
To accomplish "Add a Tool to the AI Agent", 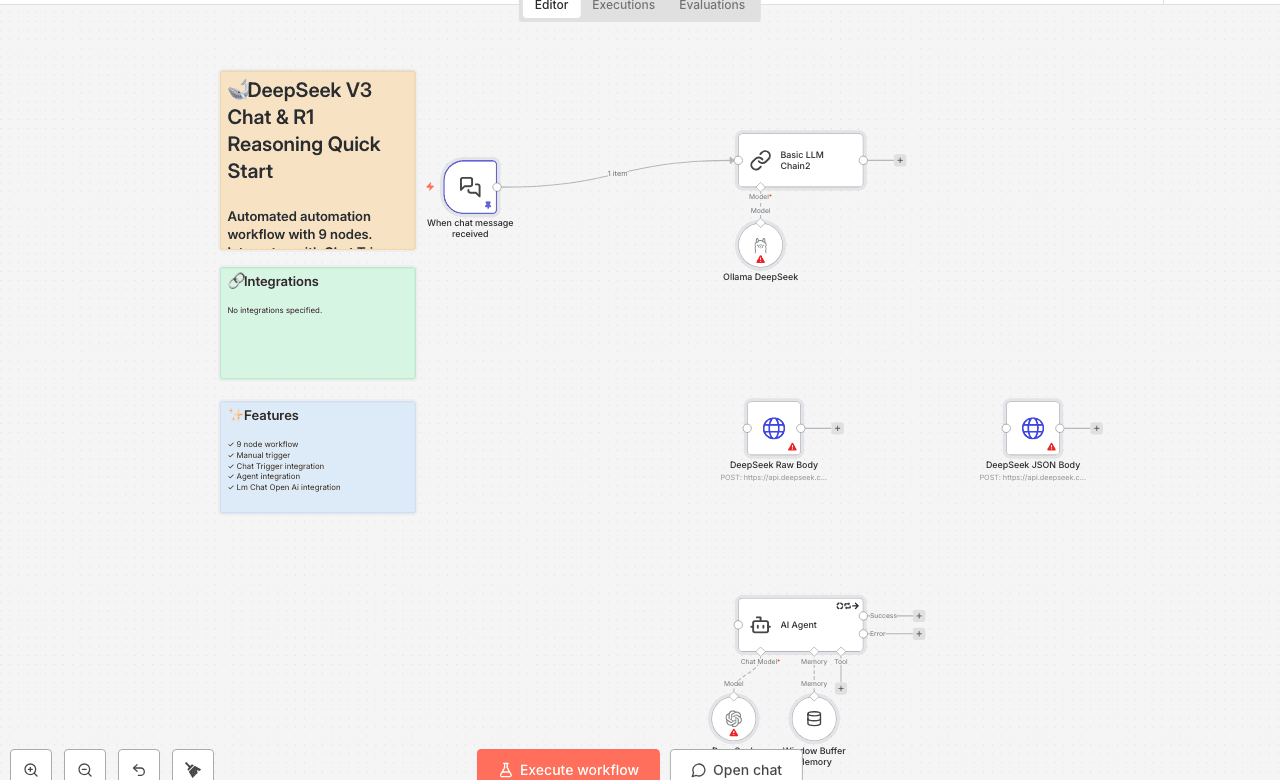I will pyautogui.click(x=841, y=688).
